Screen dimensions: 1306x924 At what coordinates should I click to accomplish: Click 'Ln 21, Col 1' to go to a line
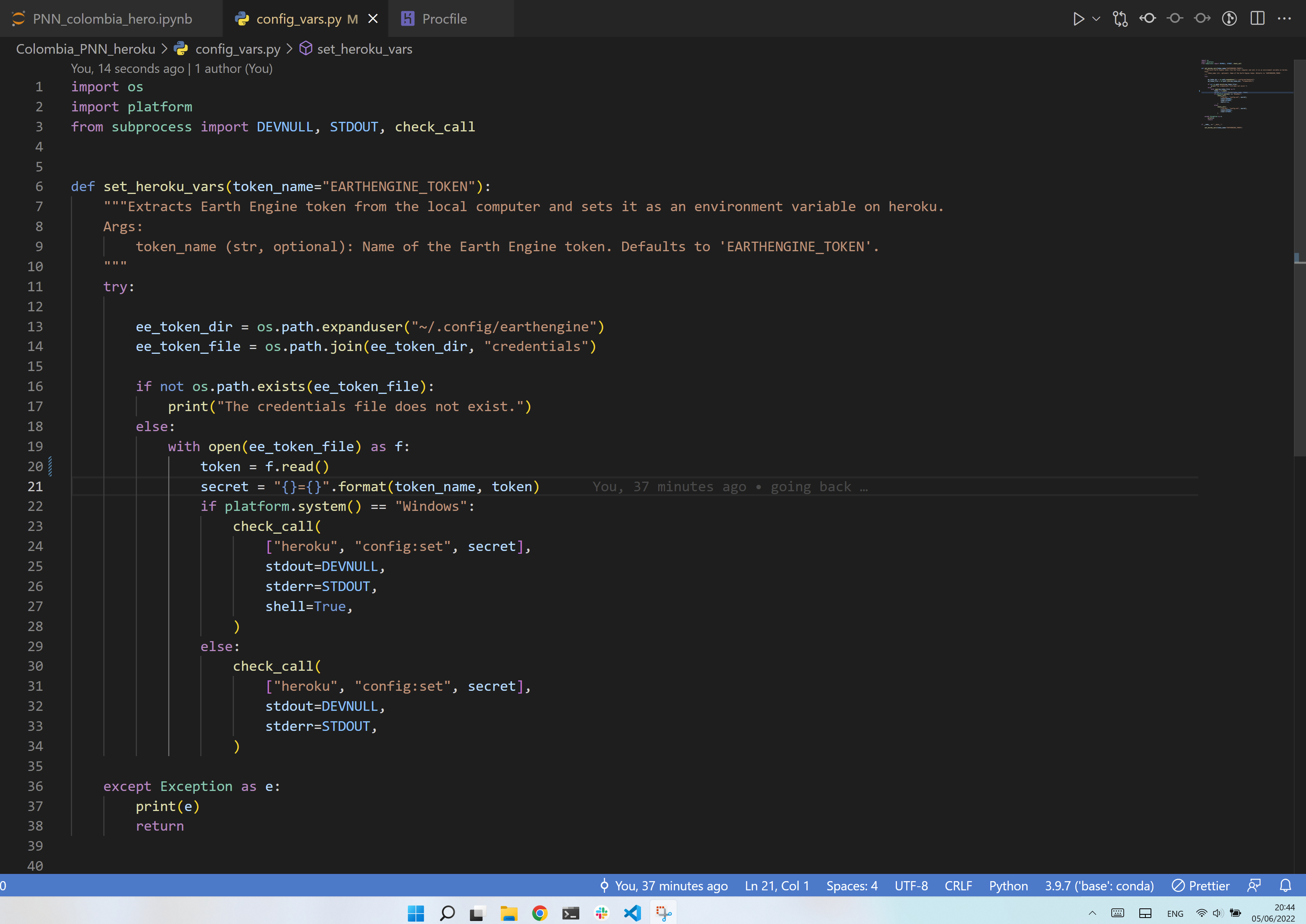click(x=776, y=885)
